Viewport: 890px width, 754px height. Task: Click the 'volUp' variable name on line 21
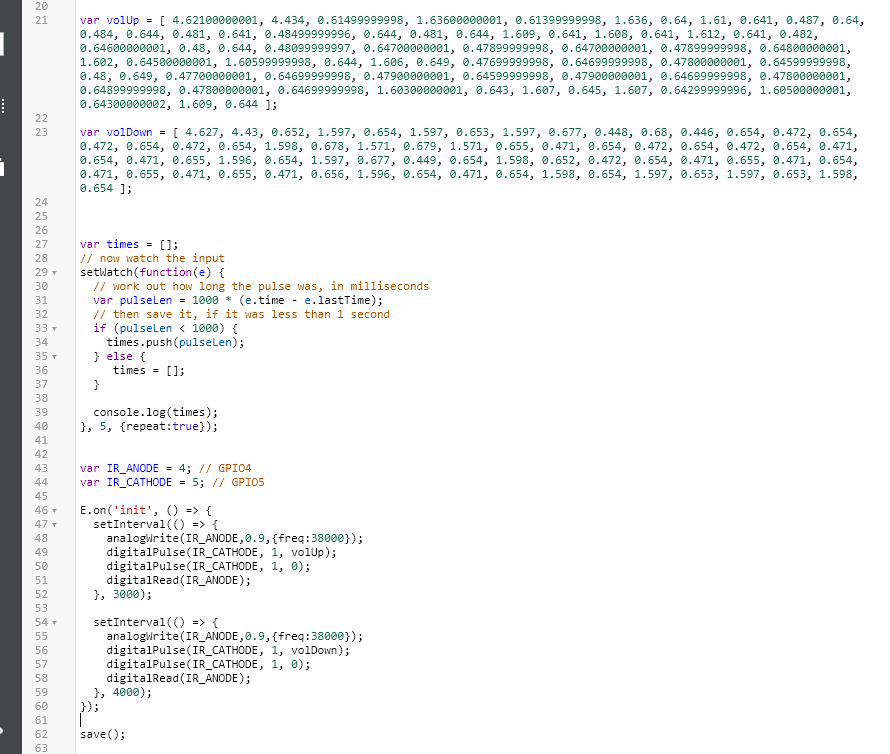(x=123, y=20)
